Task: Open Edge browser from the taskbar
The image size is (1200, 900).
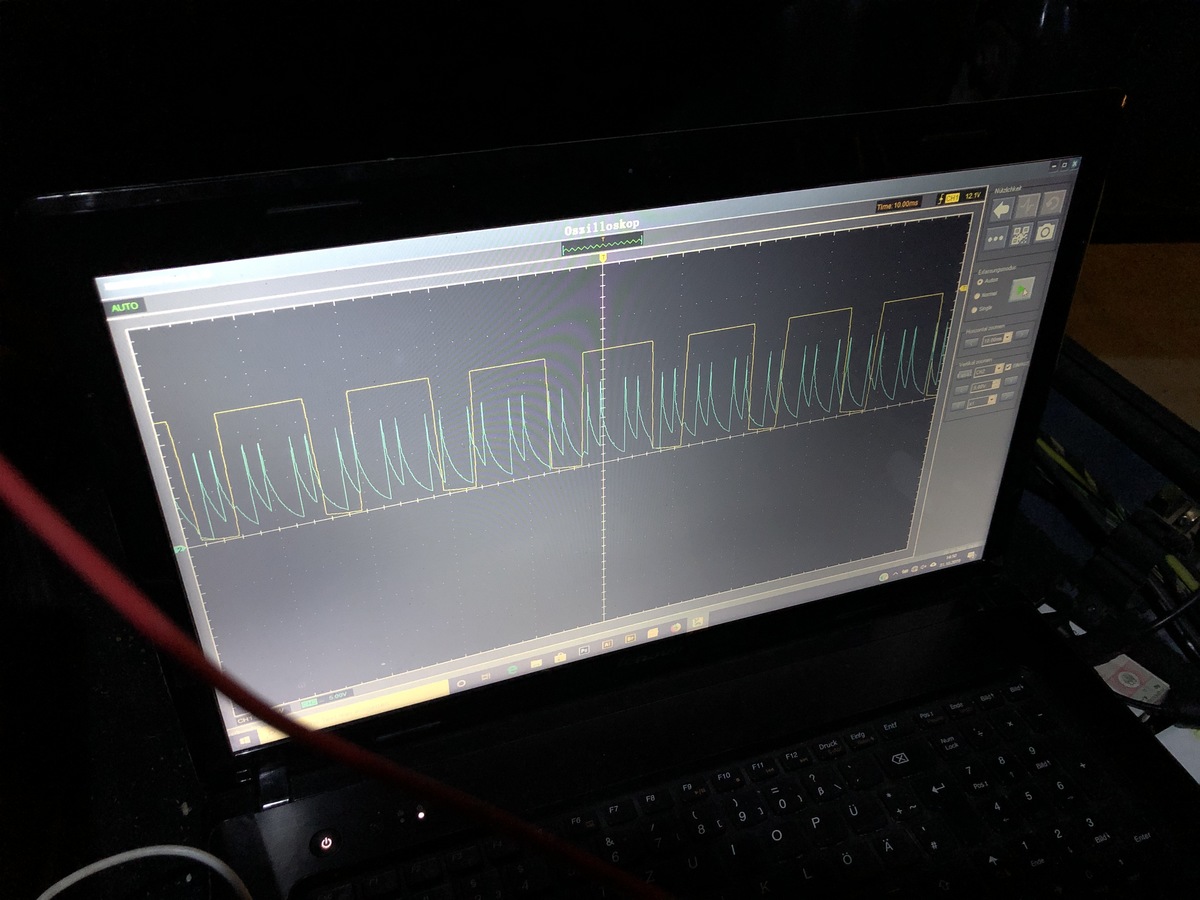Action: pos(512,670)
